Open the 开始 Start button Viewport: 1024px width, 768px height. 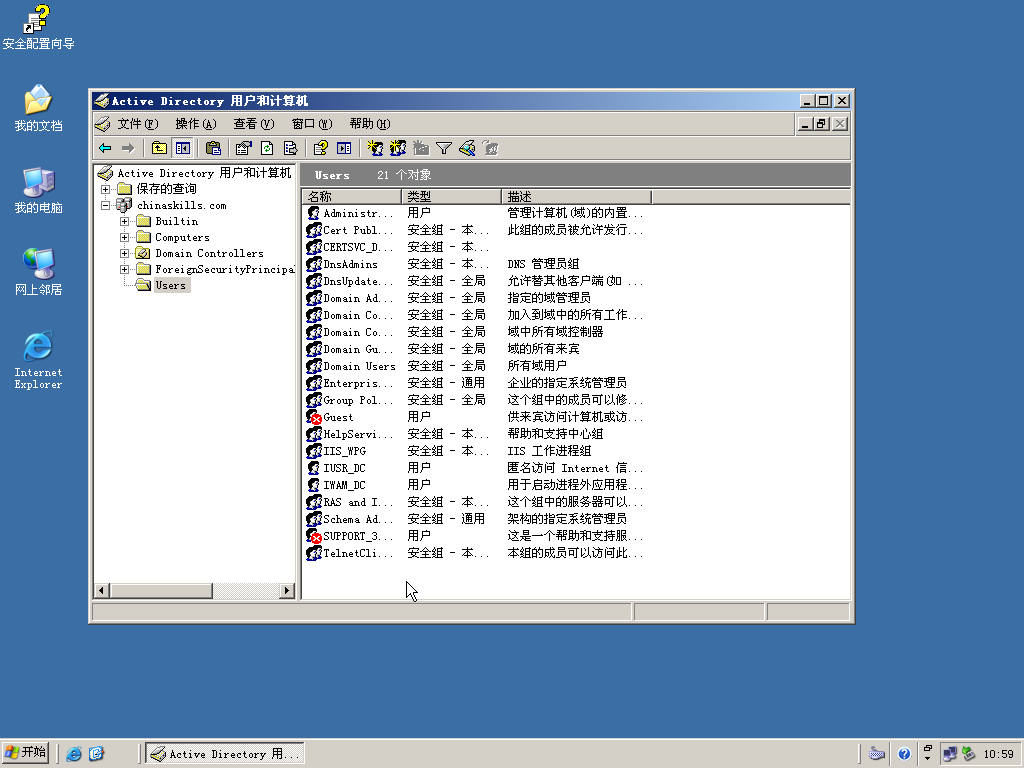[27, 752]
